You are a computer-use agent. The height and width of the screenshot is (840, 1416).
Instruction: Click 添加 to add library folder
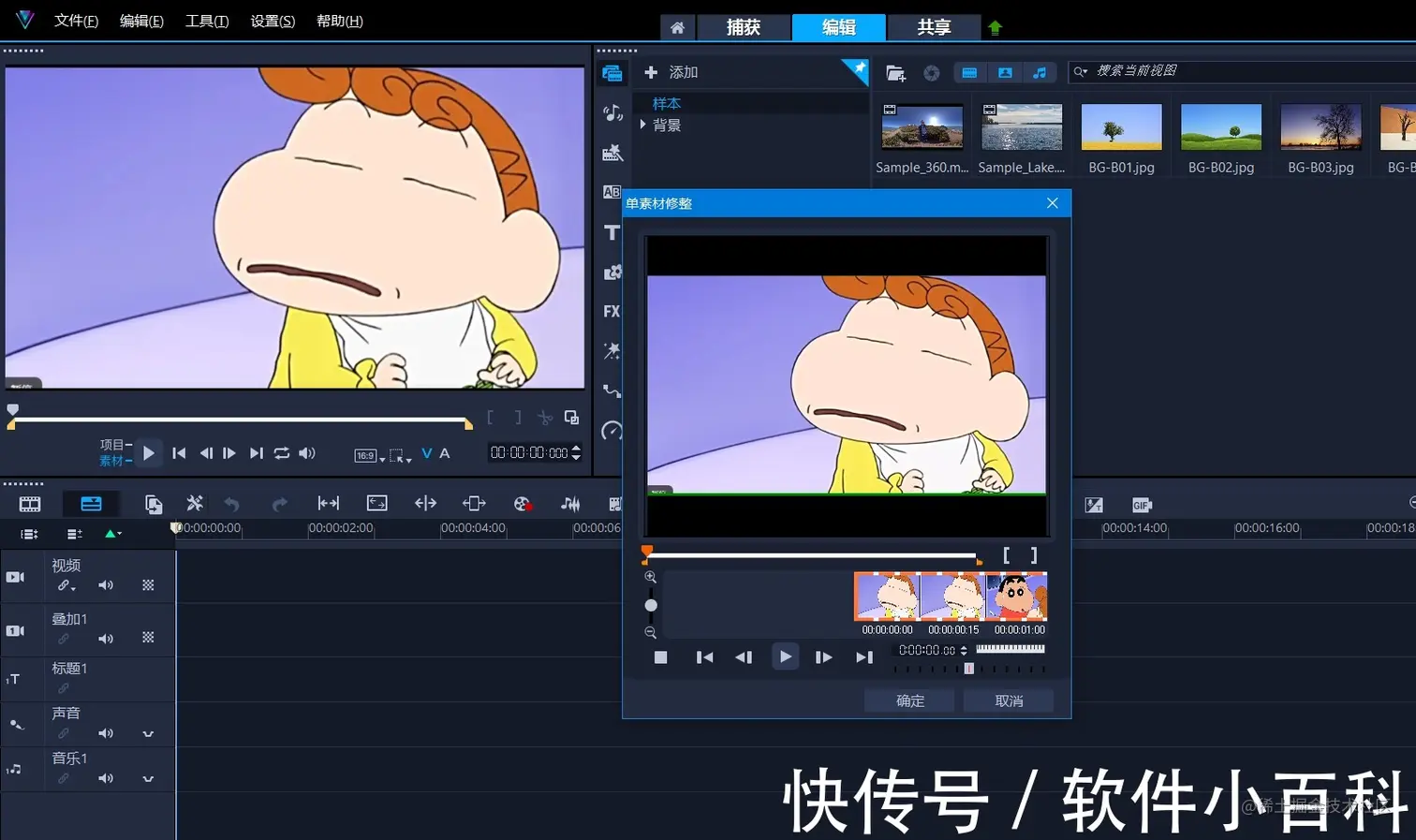671,72
